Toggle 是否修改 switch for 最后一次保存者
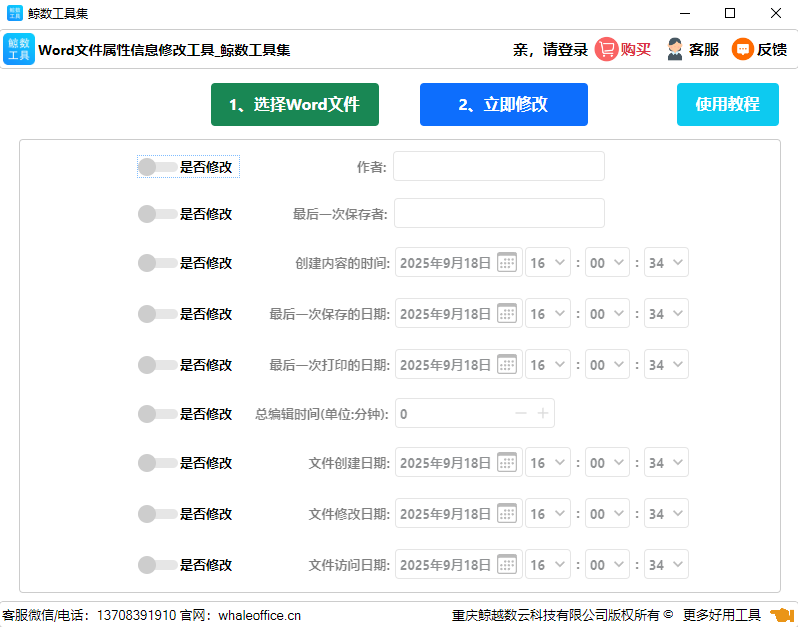798x627 pixels. point(157,214)
